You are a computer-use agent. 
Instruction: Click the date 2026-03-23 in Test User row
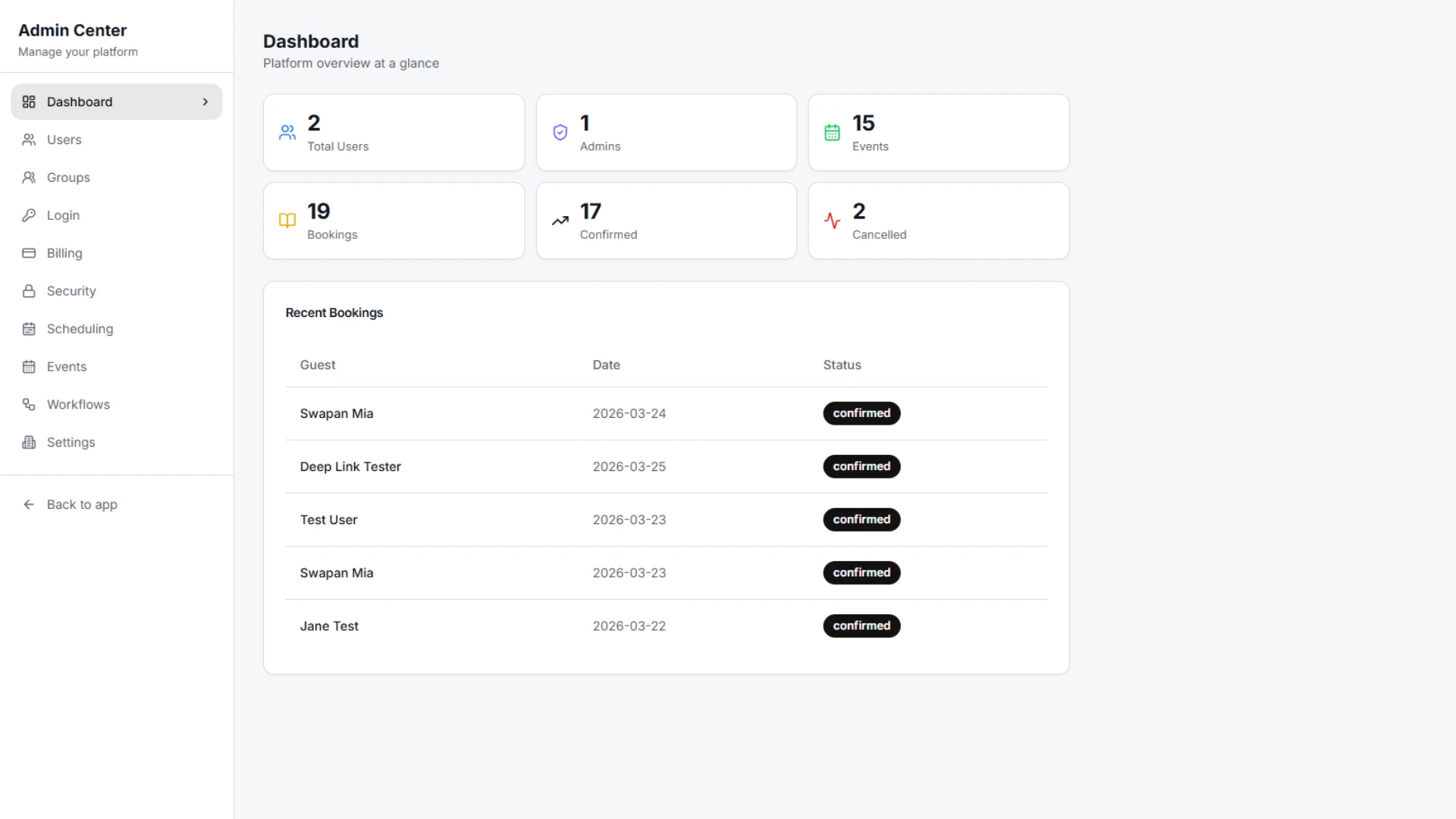tap(629, 520)
